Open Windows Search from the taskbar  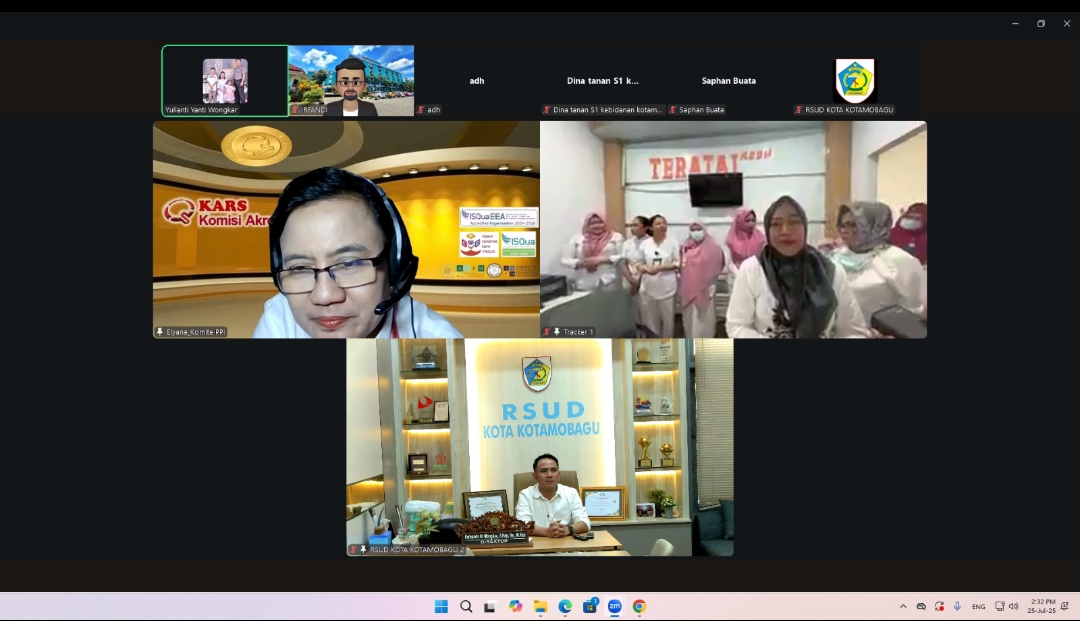466,607
